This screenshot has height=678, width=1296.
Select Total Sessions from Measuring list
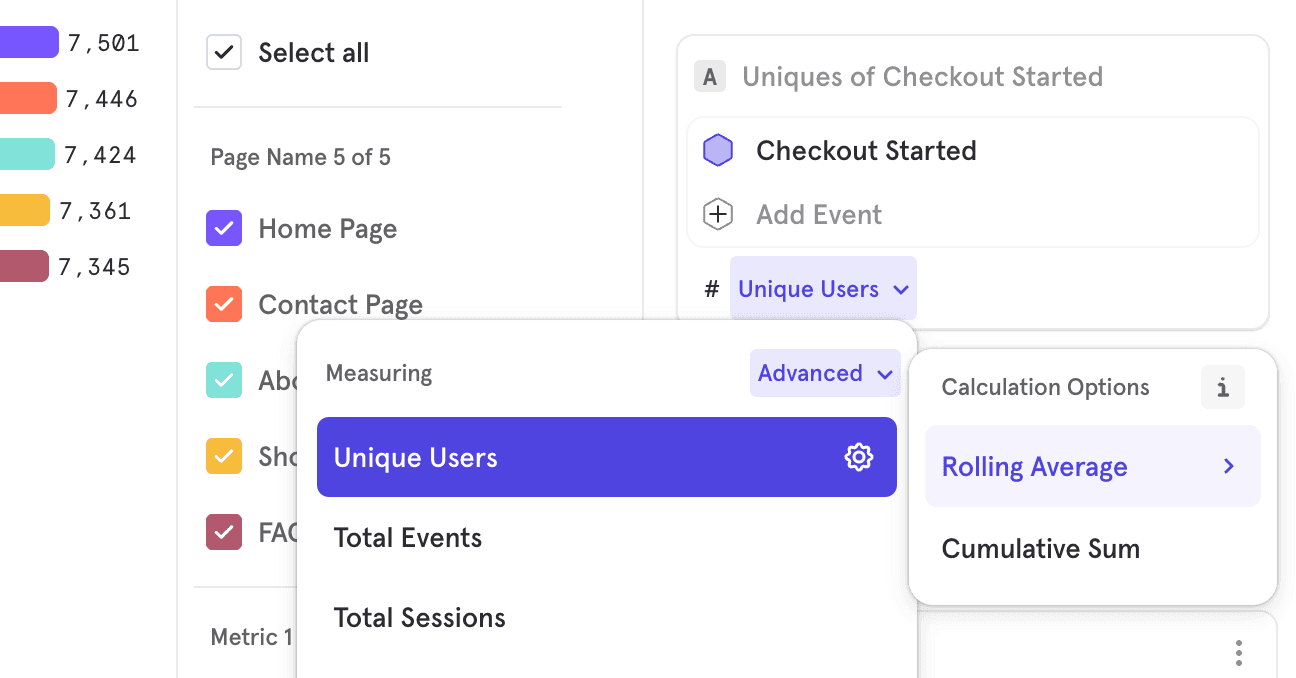pyautogui.click(x=420, y=618)
